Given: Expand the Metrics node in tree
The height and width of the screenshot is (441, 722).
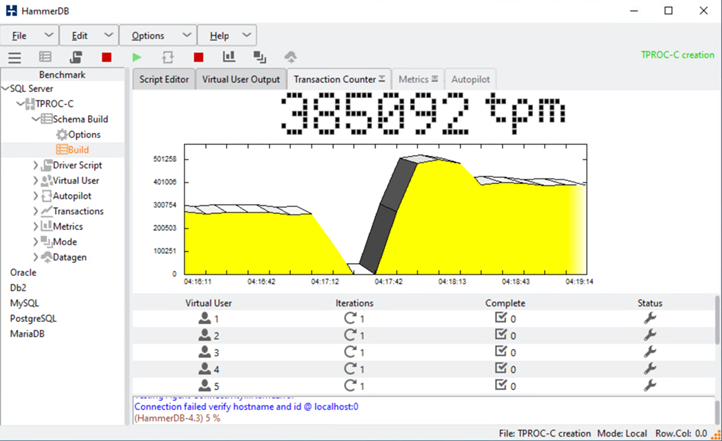Looking at the screenshot, I should [x=36, y=226].
